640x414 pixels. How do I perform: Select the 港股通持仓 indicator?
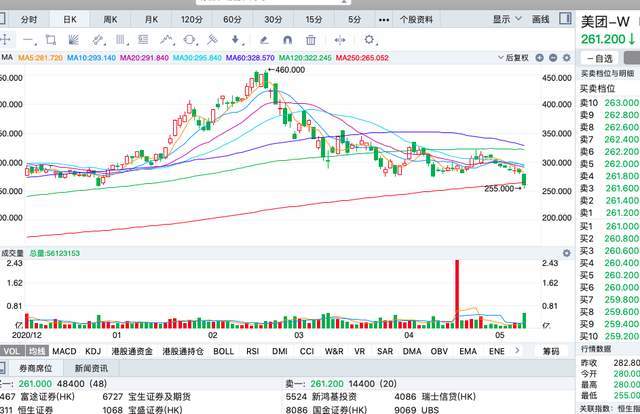[183, 351]
